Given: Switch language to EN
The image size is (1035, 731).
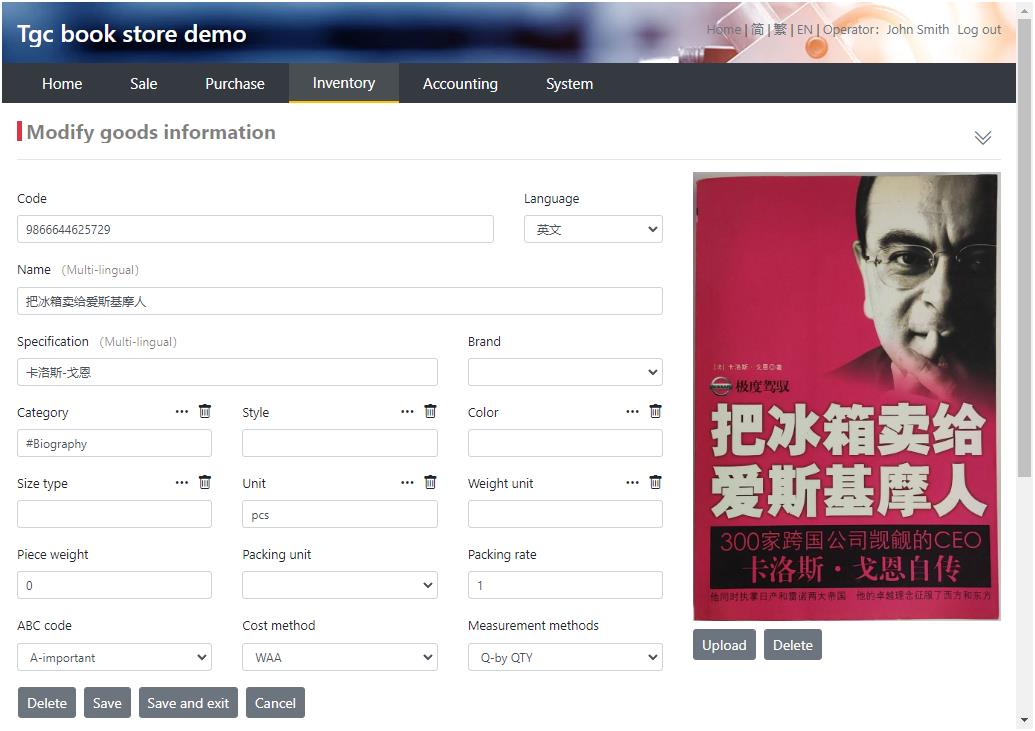Looking at the screenshot, I should [x=805, y=30].
